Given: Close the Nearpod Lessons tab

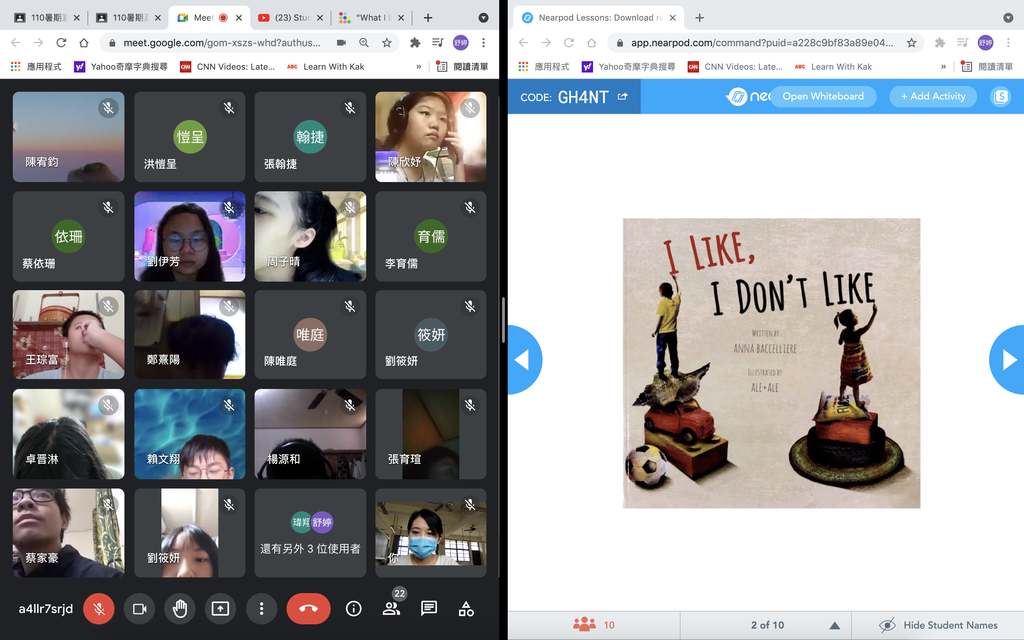Looking at the screenshot, I should point(673,18).
